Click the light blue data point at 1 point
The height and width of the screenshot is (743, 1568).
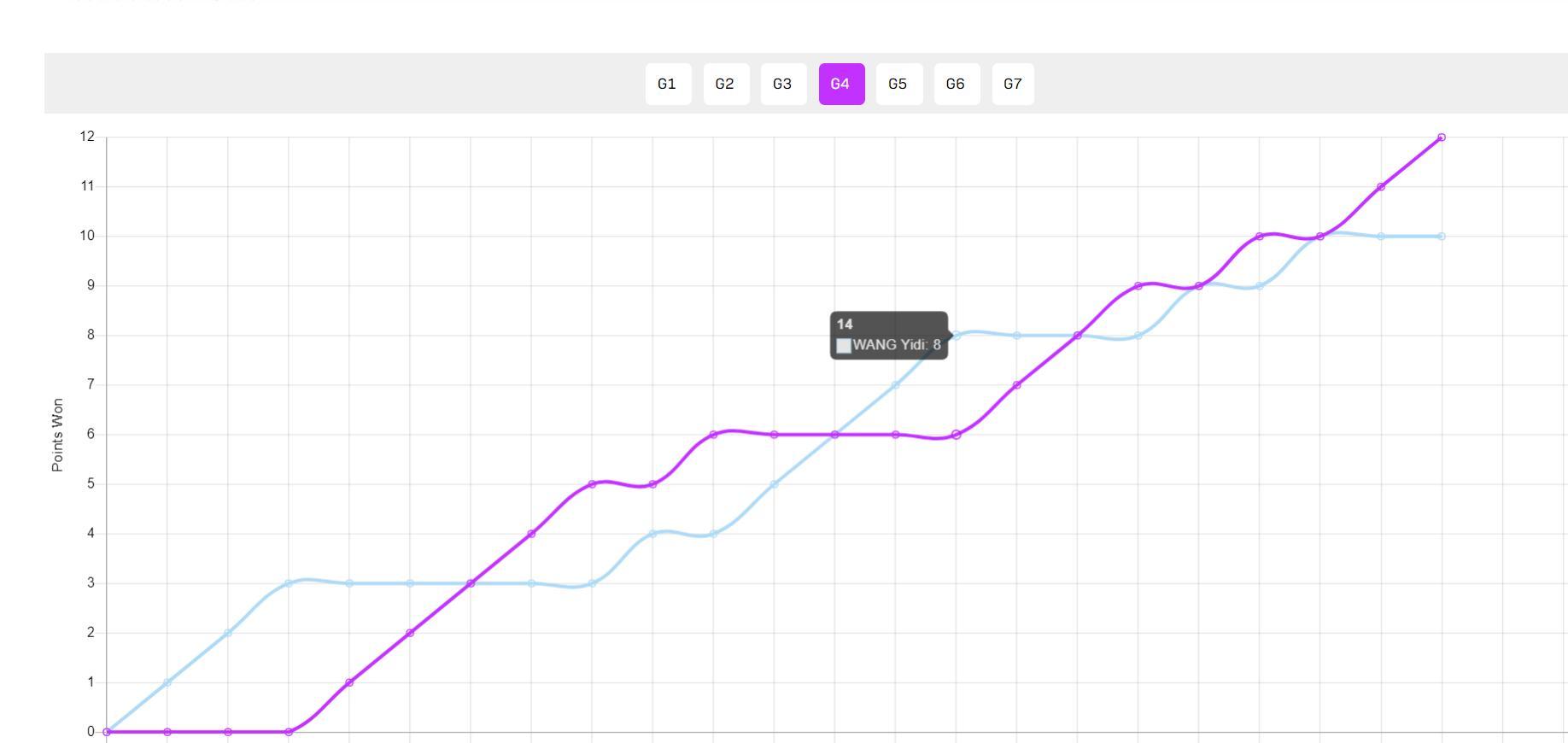click(167, 682)
